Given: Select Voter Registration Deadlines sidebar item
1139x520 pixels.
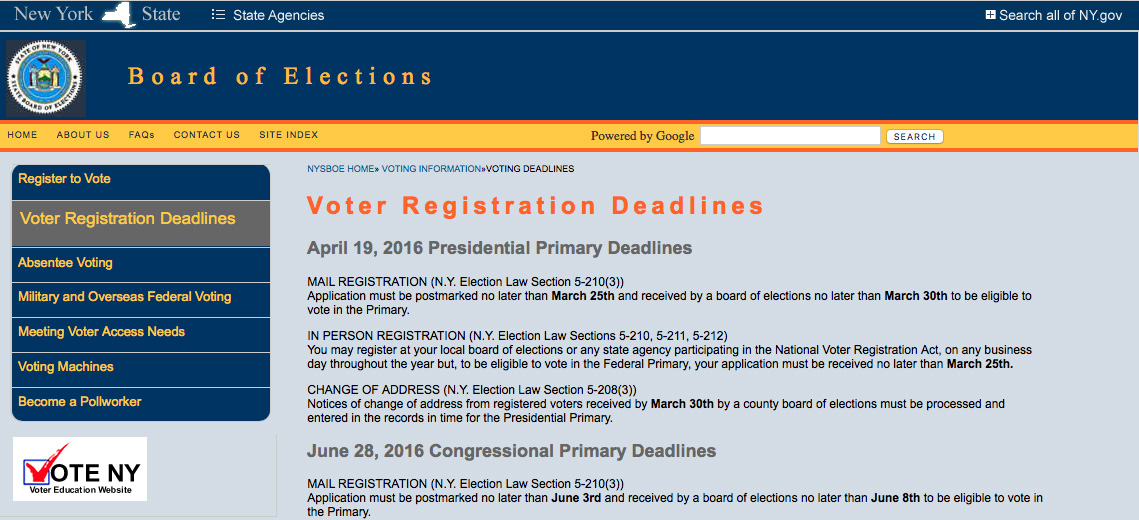Looking at the screenshot, I should tap(128, 219).
